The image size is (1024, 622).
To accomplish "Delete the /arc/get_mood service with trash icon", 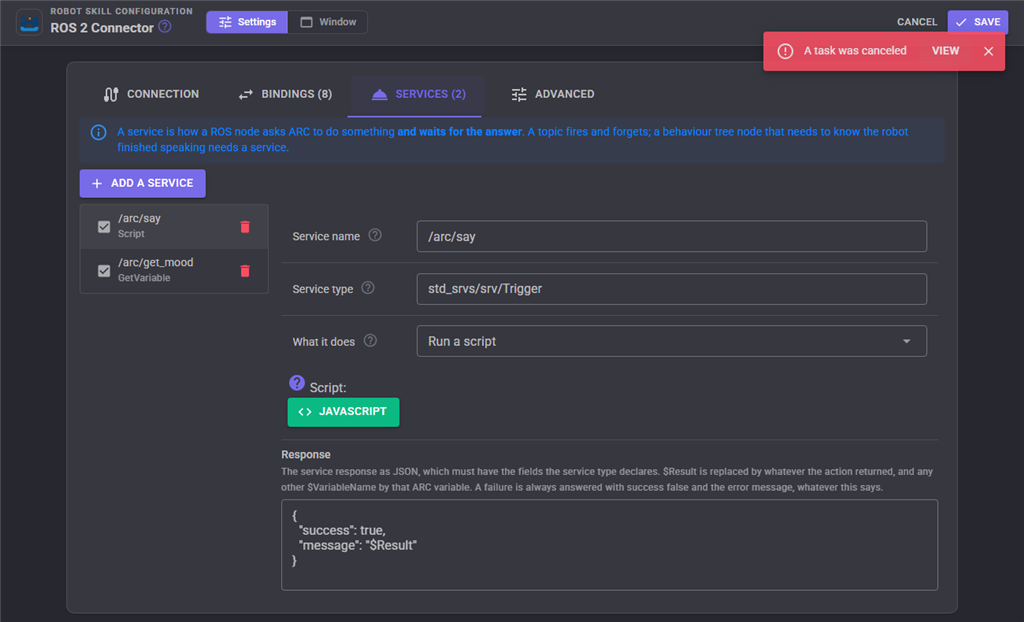I will coord(245,270).
